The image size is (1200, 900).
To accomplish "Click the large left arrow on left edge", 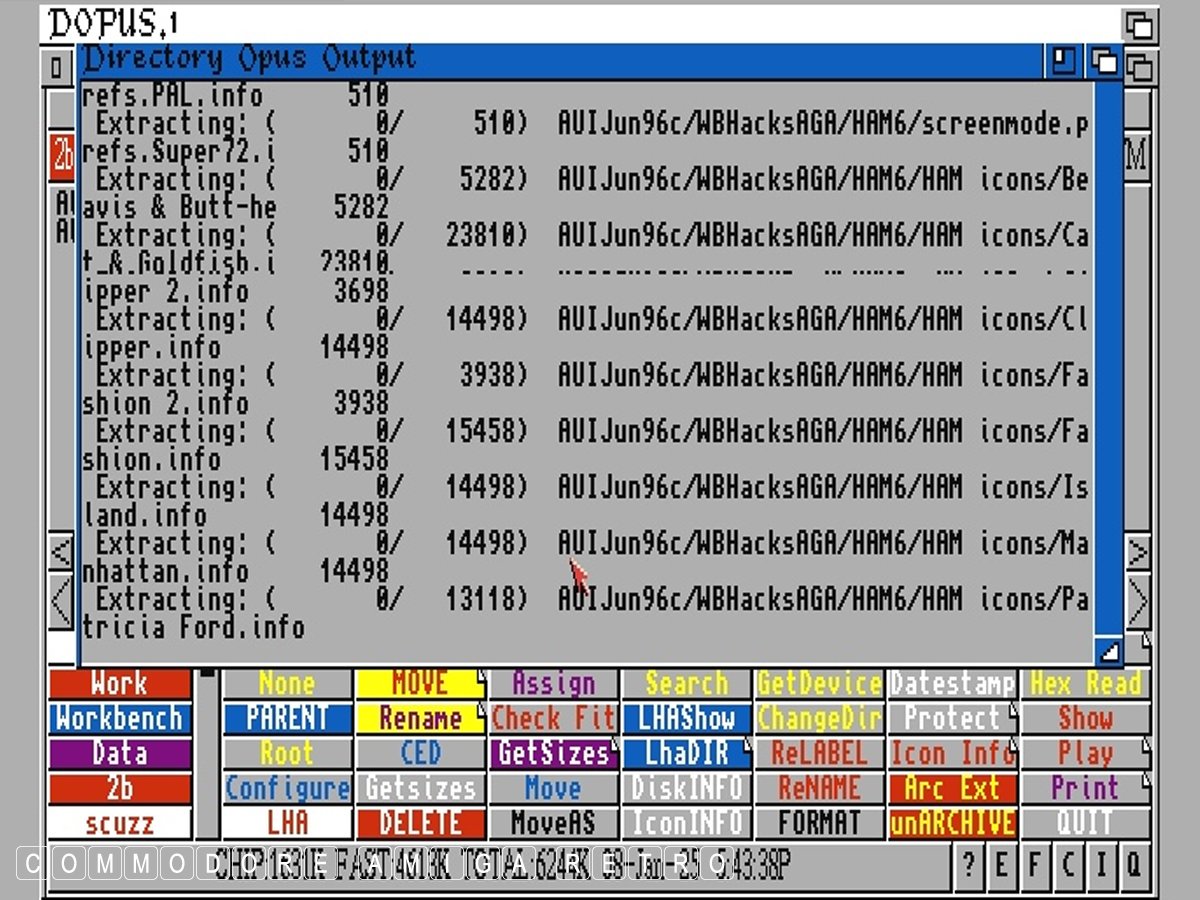I will [x=61, y=602].
